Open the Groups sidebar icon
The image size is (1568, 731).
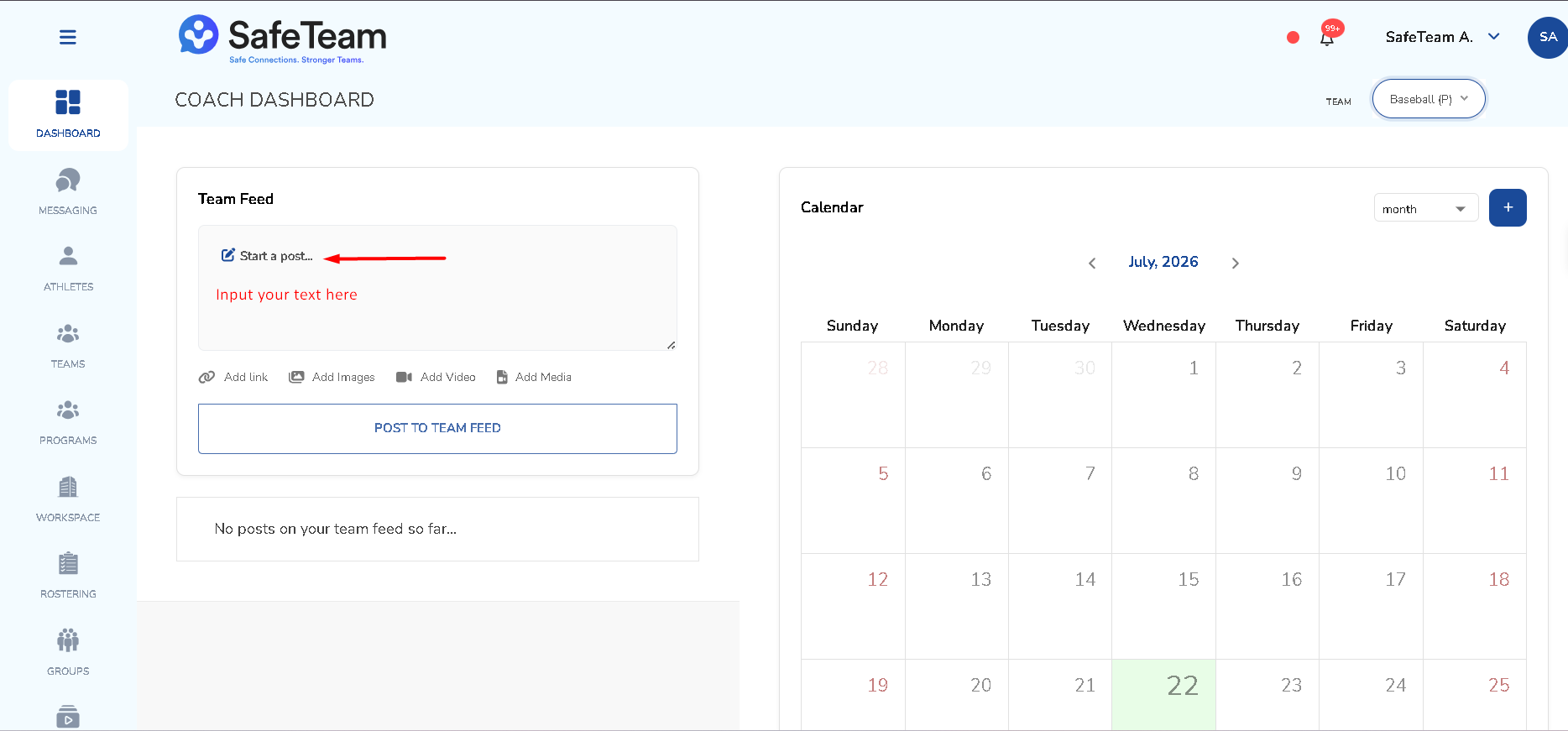(68, 640)
